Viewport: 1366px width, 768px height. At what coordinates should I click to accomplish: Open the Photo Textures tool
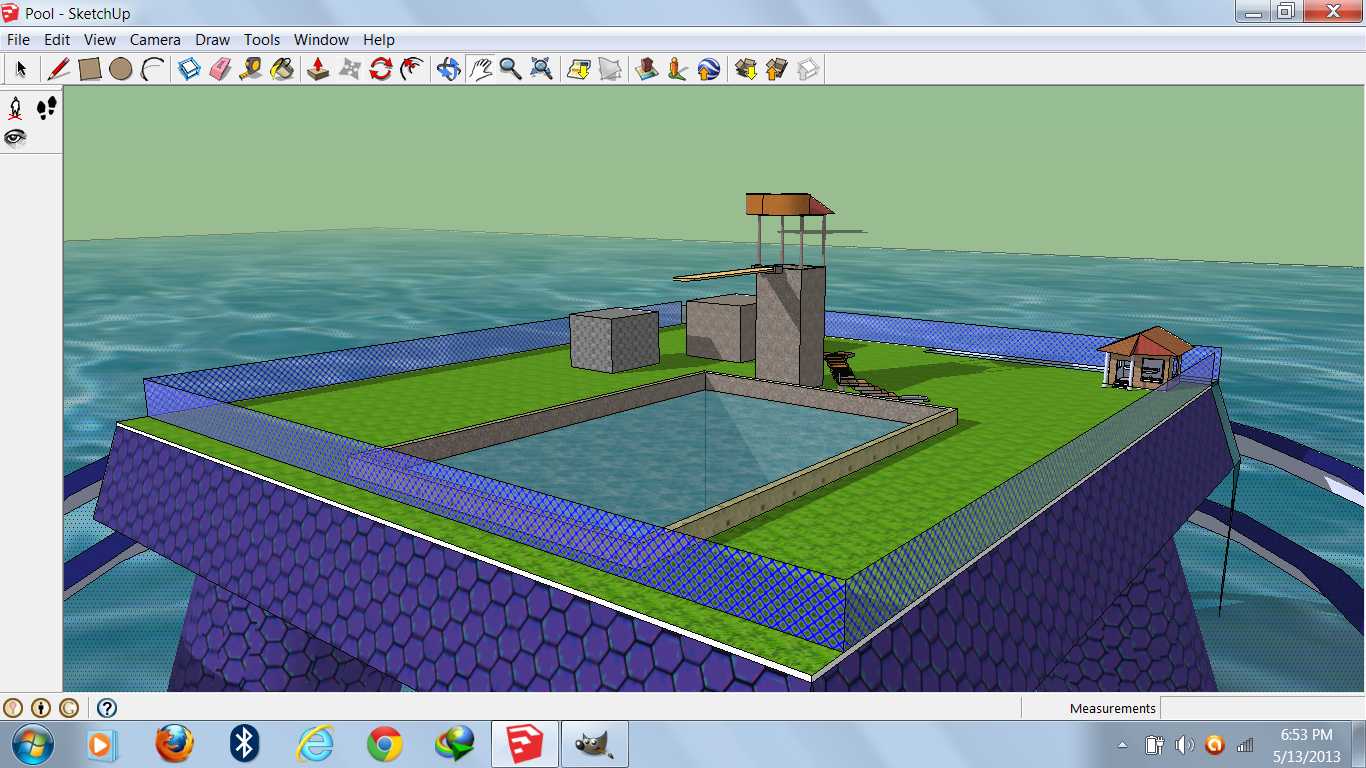click(x=677, y=69)
